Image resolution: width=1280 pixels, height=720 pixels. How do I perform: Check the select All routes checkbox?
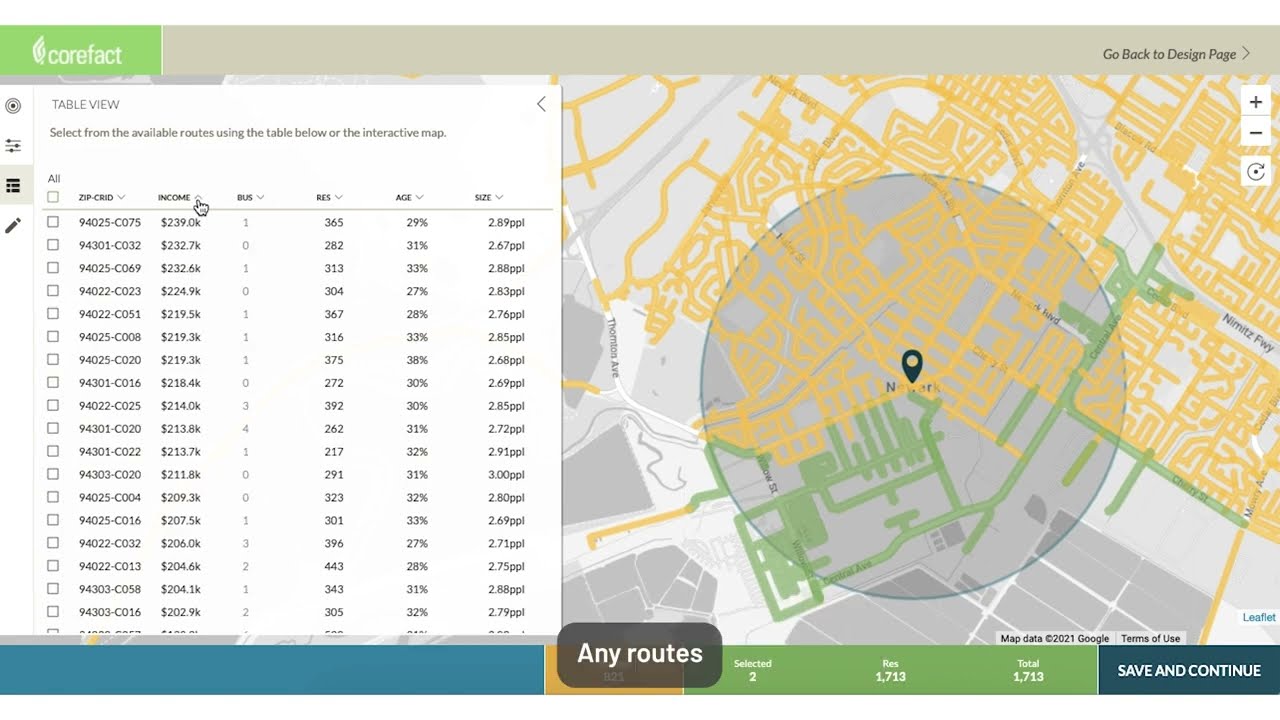pos(53,197)
